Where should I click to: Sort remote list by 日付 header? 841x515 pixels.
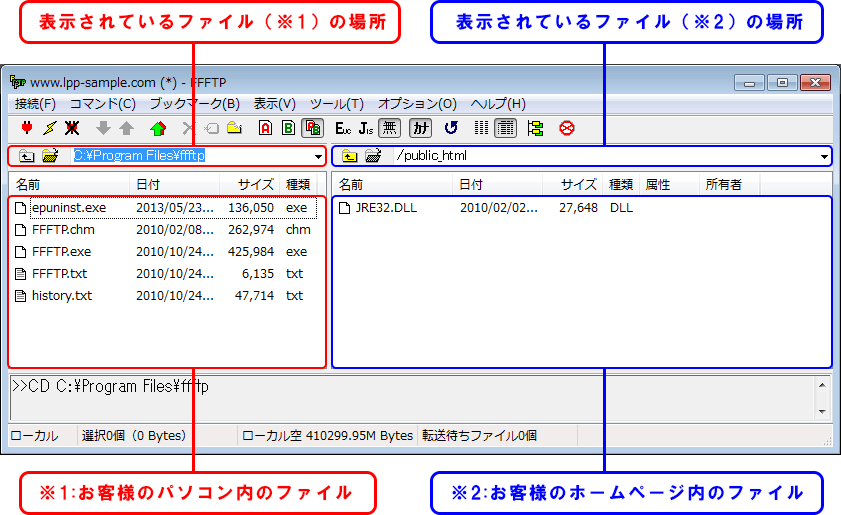(x=498, y=185)
